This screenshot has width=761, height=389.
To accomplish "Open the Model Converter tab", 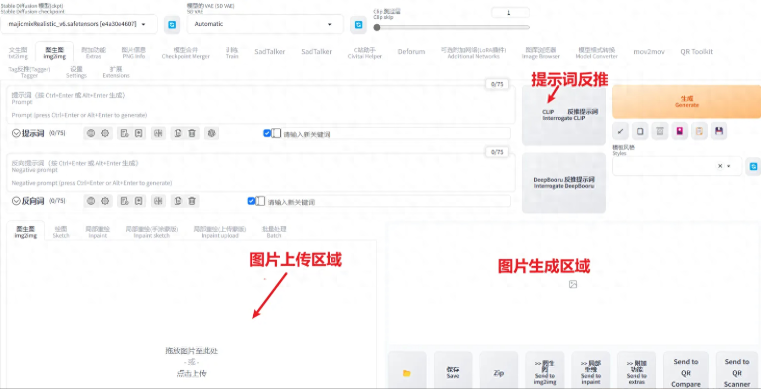I will [596, 53].
